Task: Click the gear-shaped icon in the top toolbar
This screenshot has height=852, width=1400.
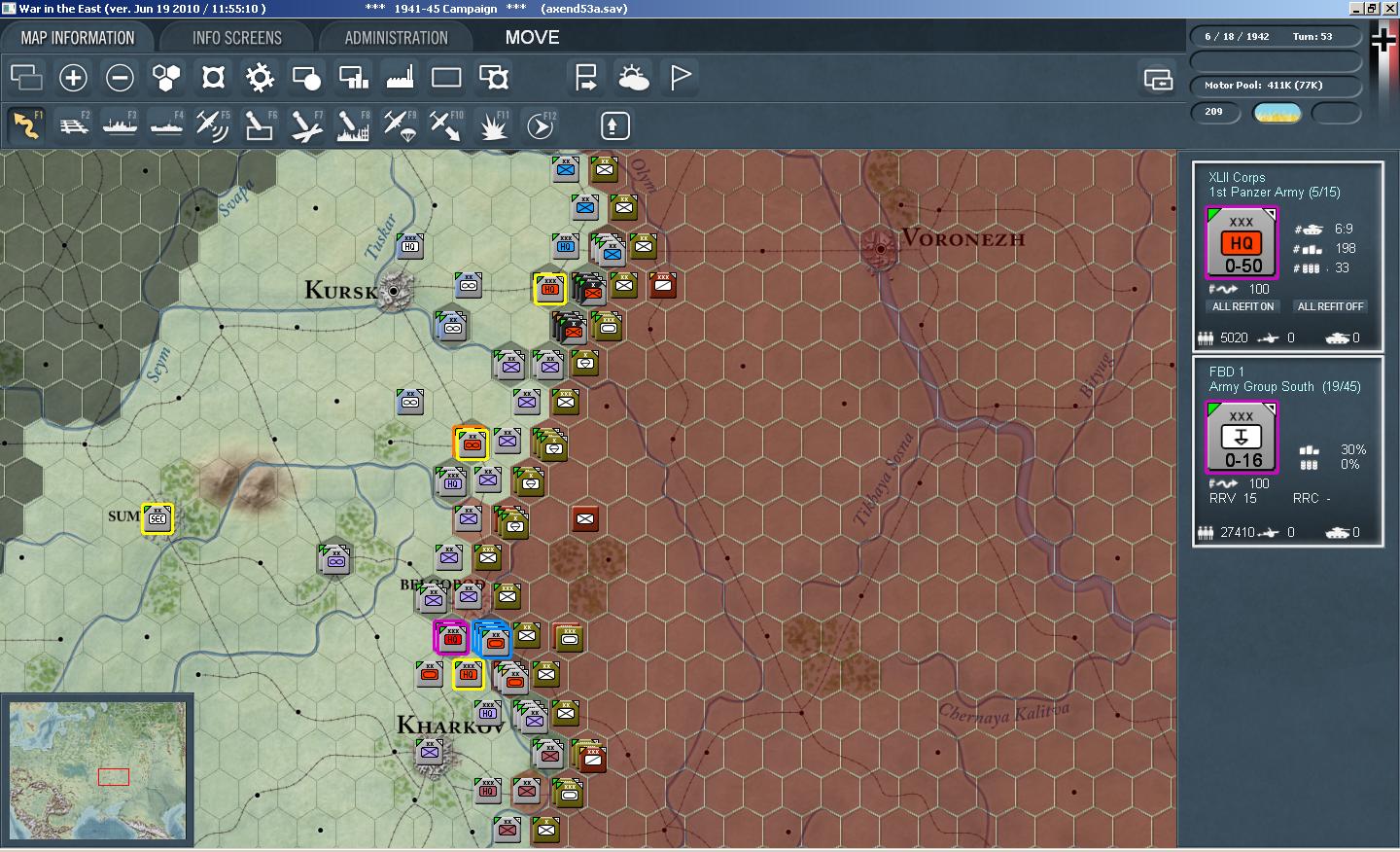Action: pyautogui.click(x=260, y=77)
